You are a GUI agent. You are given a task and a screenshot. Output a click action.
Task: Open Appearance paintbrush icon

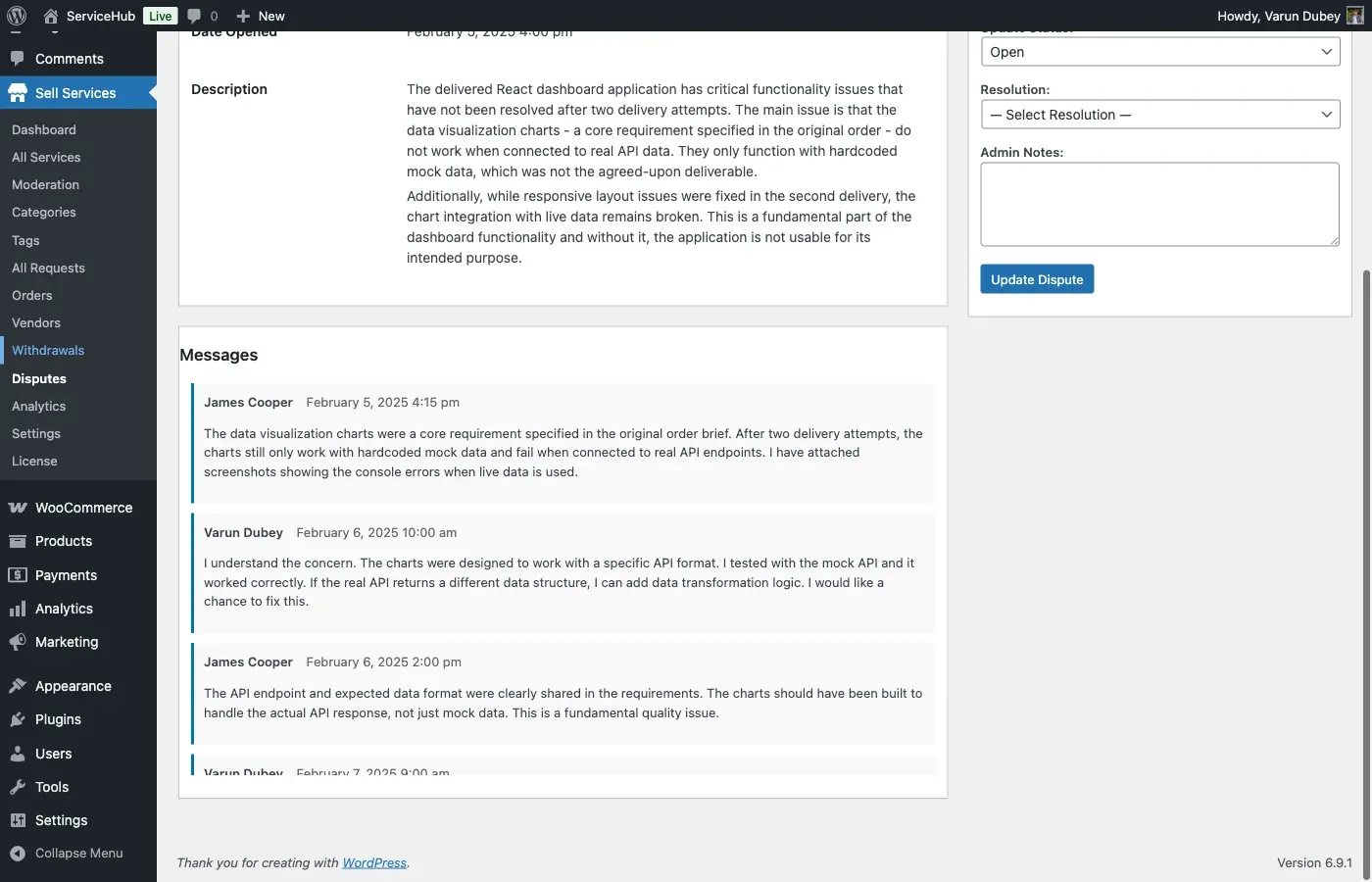pos(18,686)
